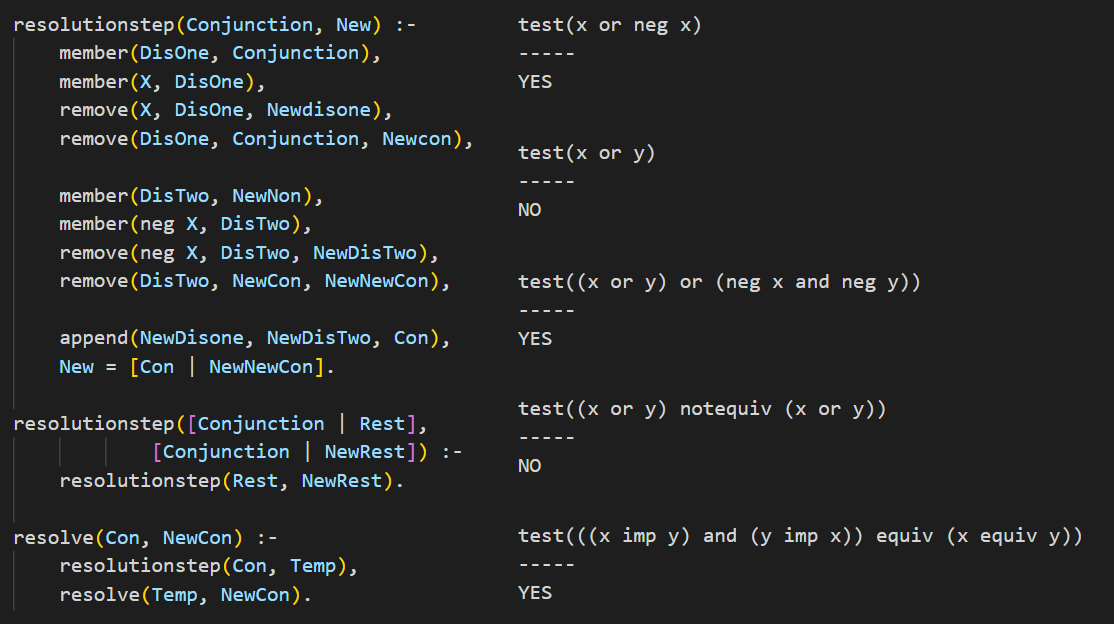Screen dimensions: 1114x624
Task: Click the New = [Con | NewNewCon] line
Action: (197, 367)
